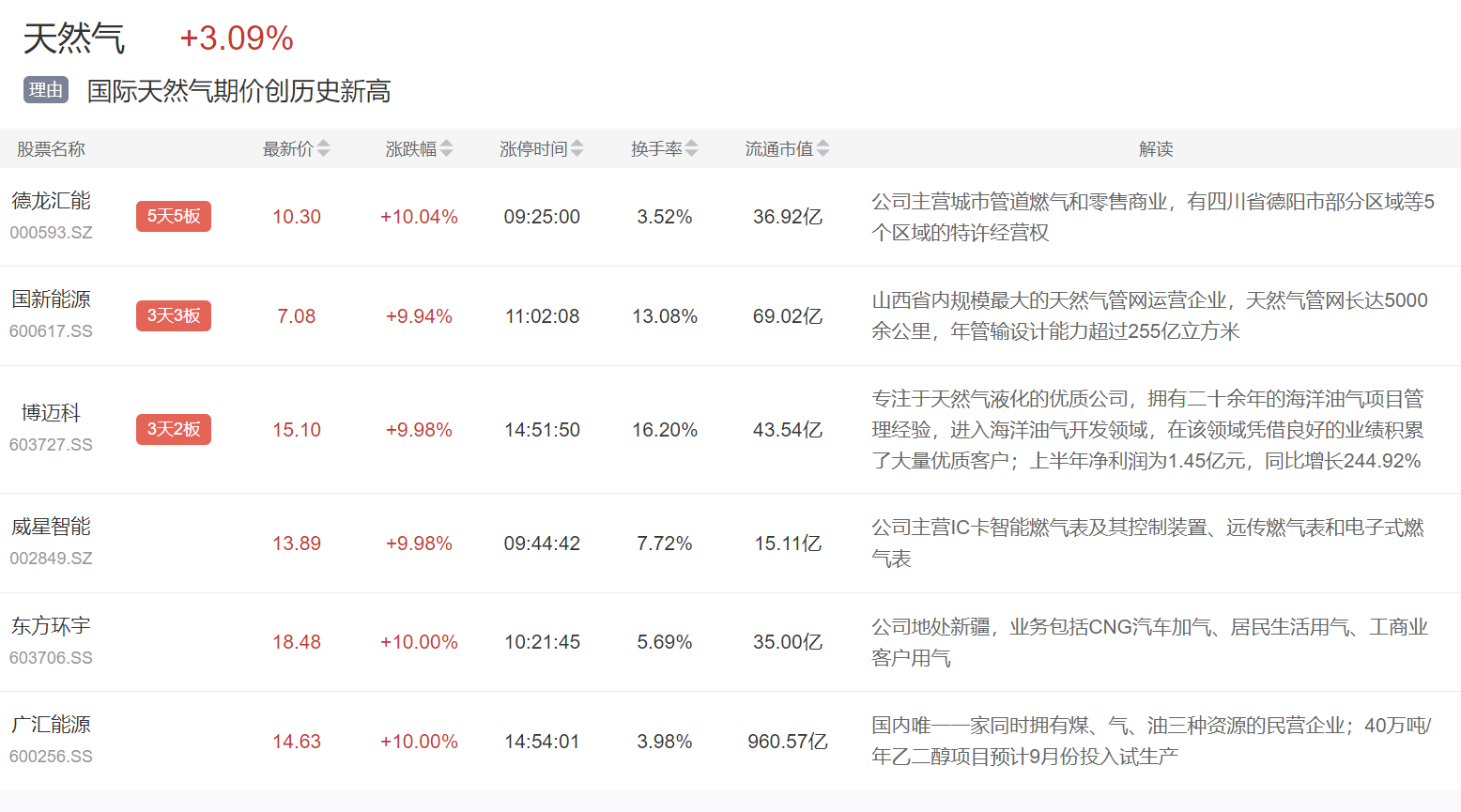Click limit-up time 14:54:01
This screenshot has height=812, width=1461.
pos(542,742)
